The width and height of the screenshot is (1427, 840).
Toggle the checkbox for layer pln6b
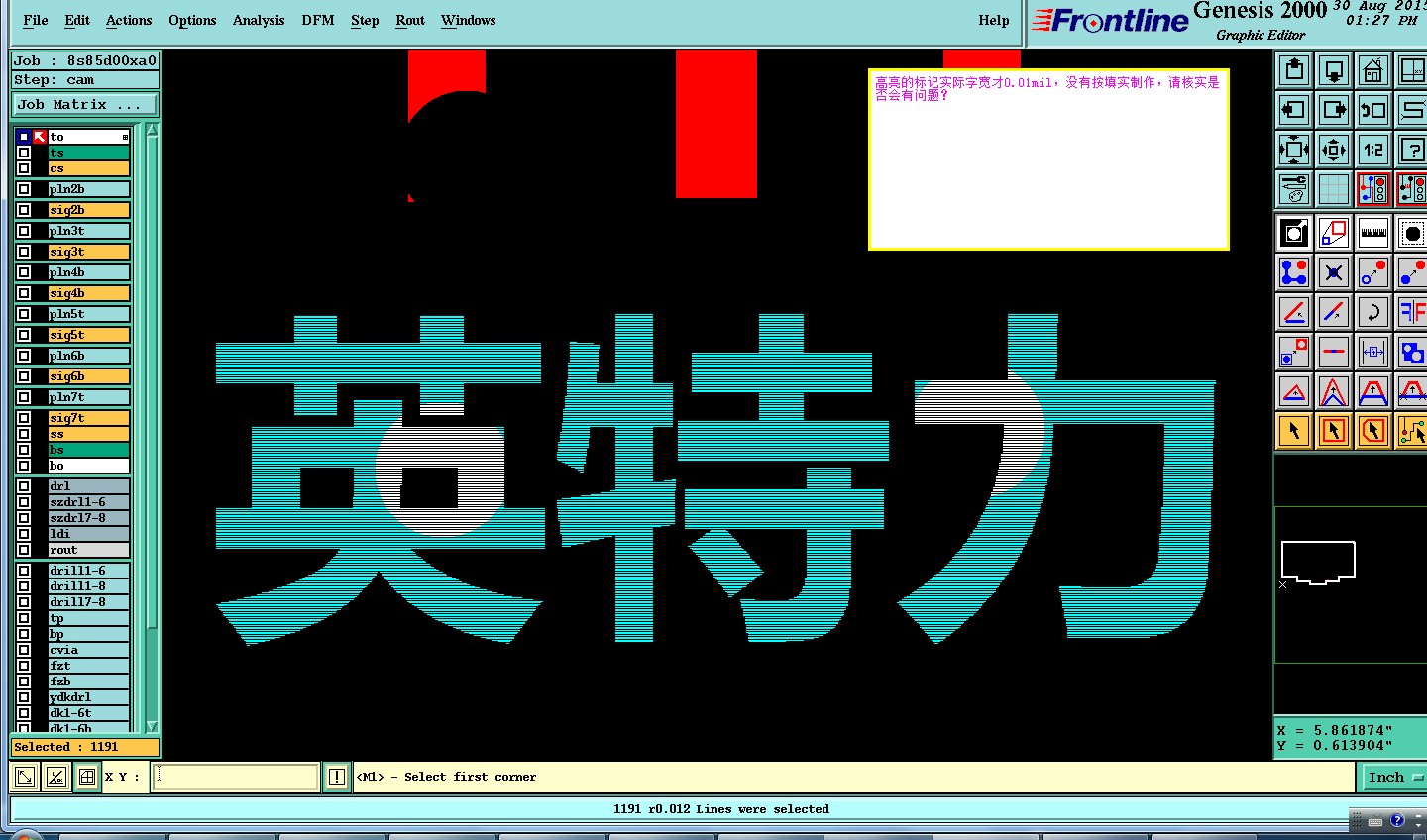(x=24, y=356)
